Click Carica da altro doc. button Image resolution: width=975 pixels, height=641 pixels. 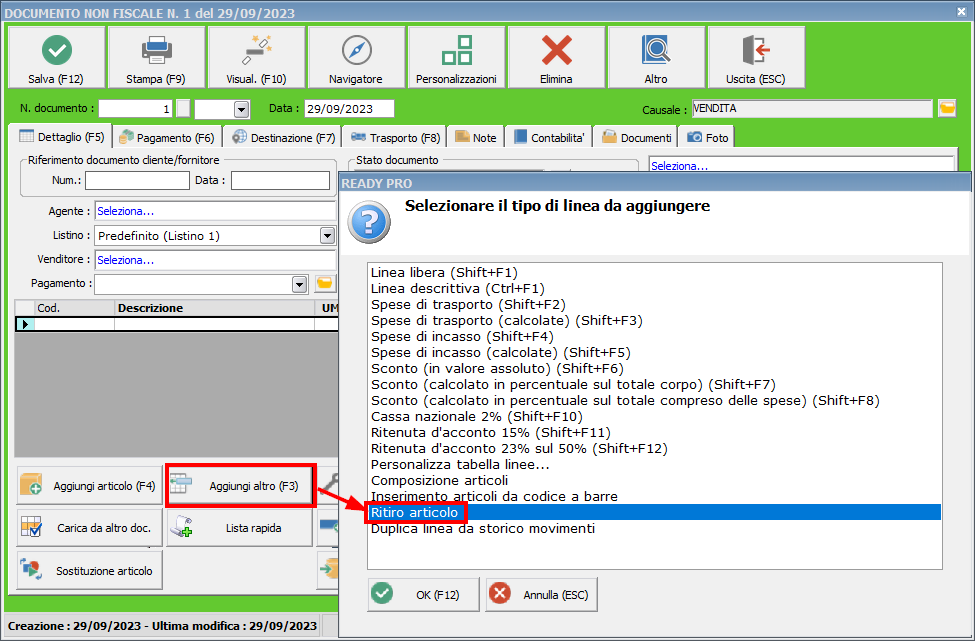[90, 528]
